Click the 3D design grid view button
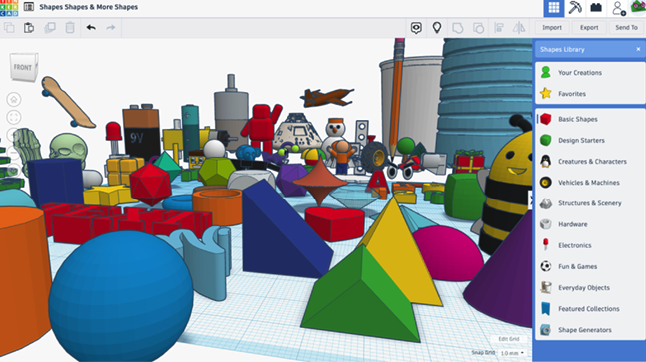 (x=554, y=8)
